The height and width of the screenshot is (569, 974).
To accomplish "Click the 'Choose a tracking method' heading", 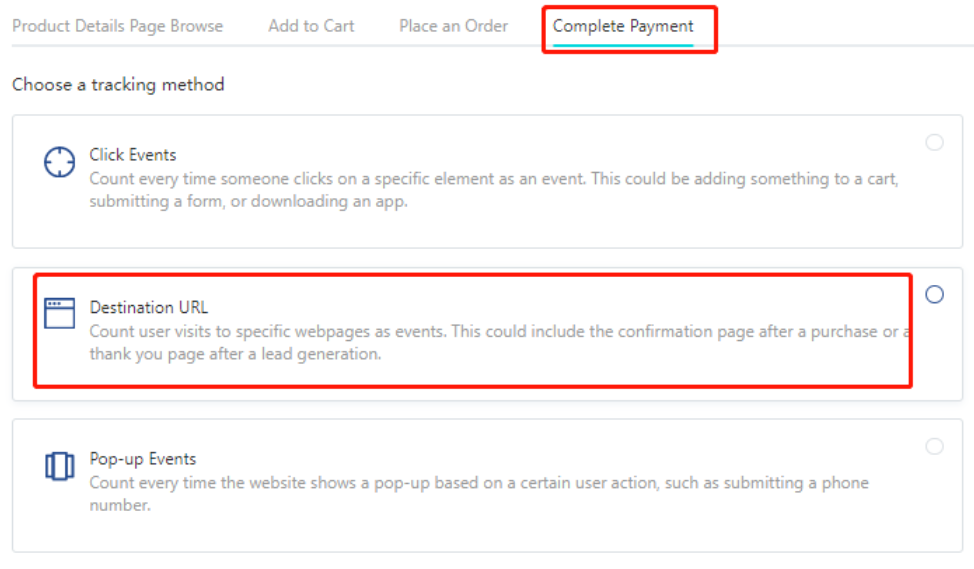I will (x=118, y=84).
